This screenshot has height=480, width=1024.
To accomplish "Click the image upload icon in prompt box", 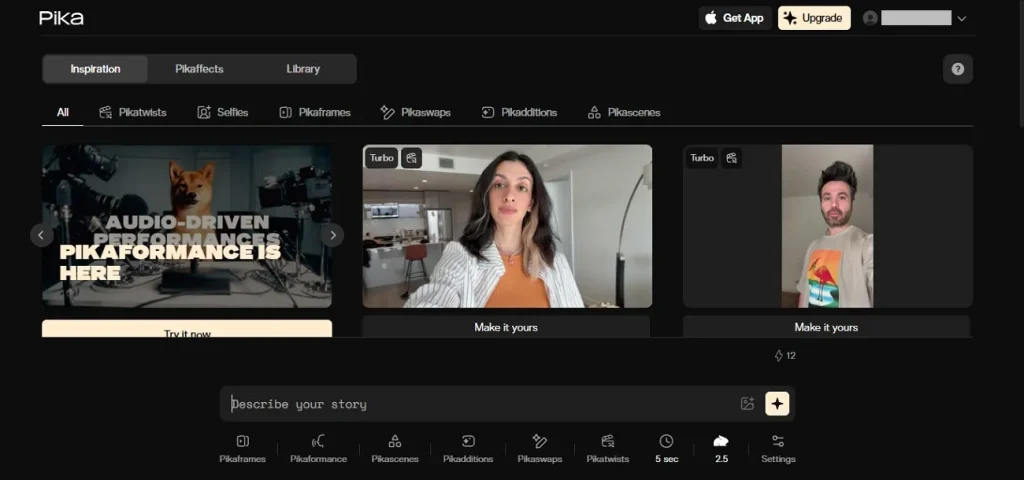I will (747, 404).
